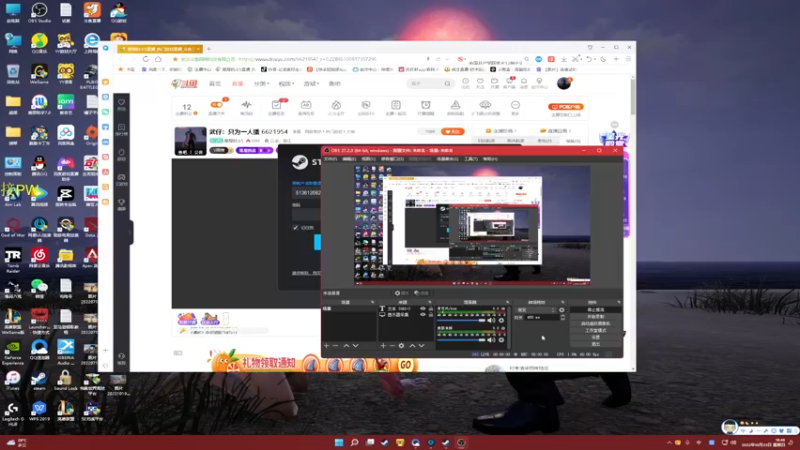Expand the 游戏 dropdown on Douyu navigation
This screenshot has width=800, height=450.
coord(311,84)
